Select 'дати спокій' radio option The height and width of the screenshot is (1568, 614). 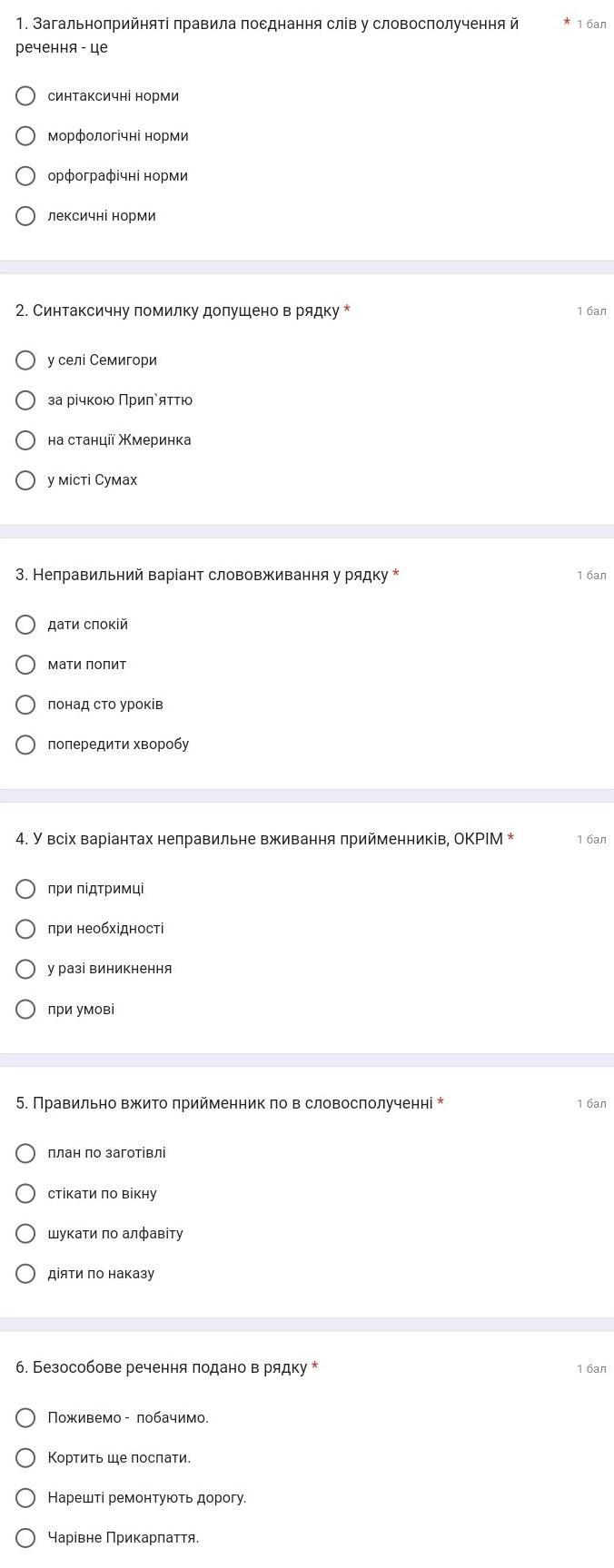pos(26,625)
